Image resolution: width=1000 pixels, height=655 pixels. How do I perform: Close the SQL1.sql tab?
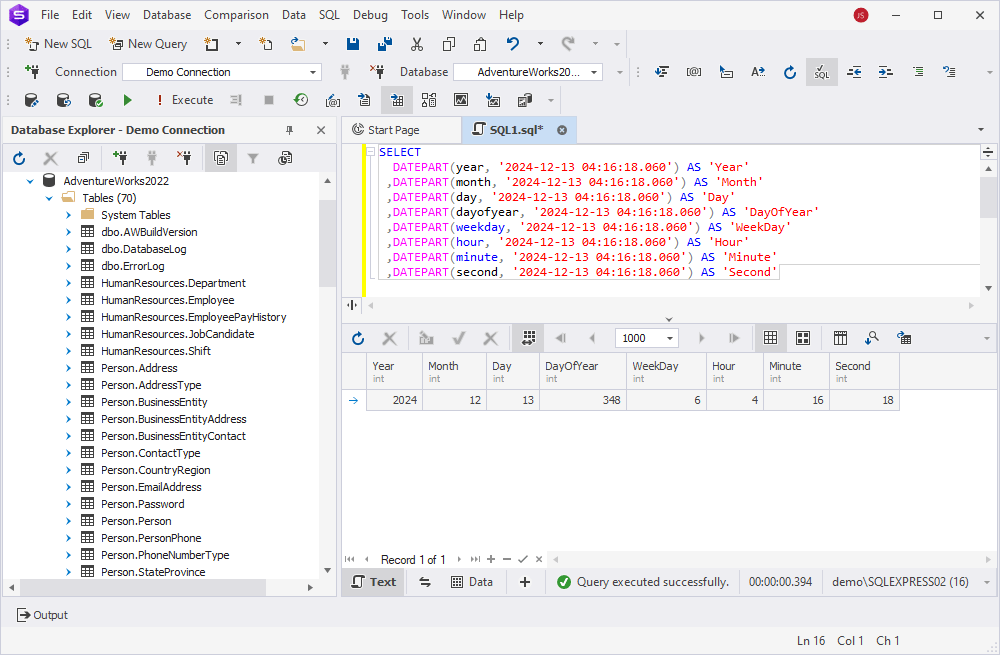[562, 130]
